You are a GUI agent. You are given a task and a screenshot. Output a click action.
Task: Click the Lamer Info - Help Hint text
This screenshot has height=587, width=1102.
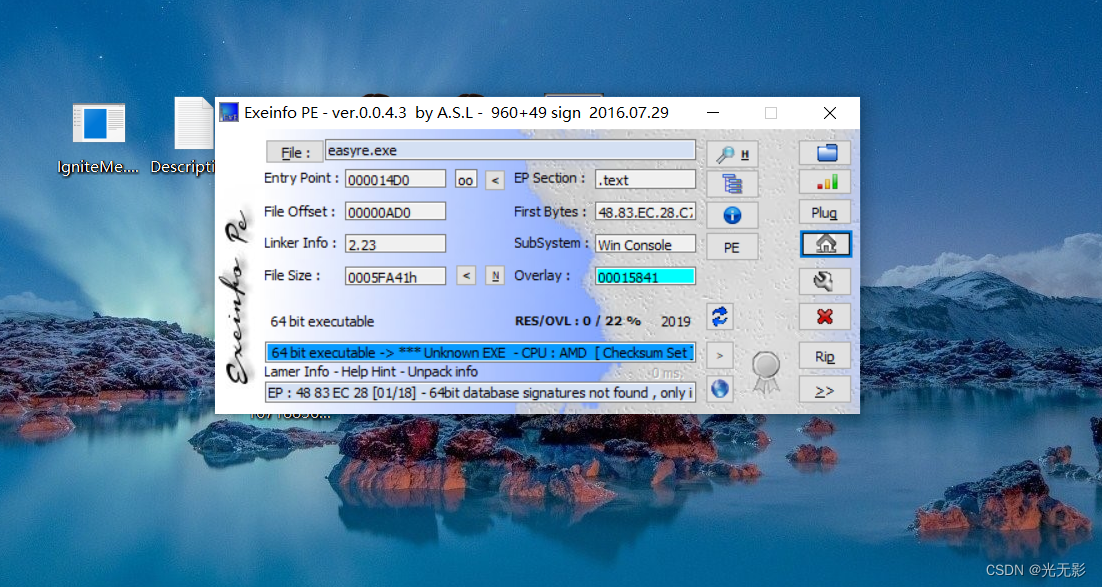371,372
